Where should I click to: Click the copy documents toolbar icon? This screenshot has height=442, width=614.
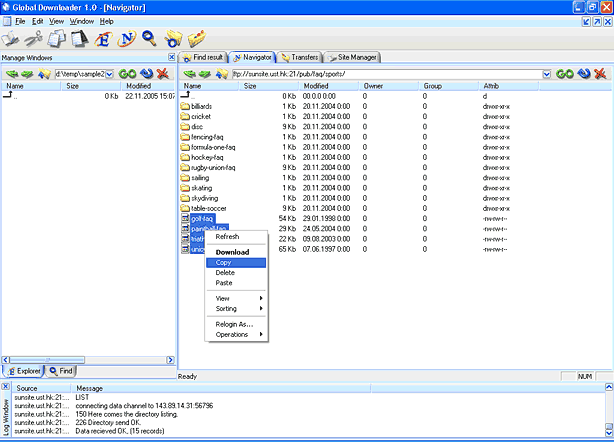(x=57, y=39)
